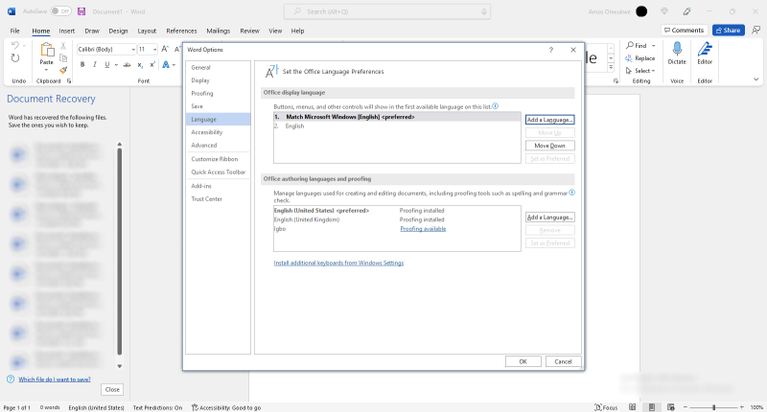Click the Redo circular arrow icon
767x412 pixels.
[x=15, y=58]
